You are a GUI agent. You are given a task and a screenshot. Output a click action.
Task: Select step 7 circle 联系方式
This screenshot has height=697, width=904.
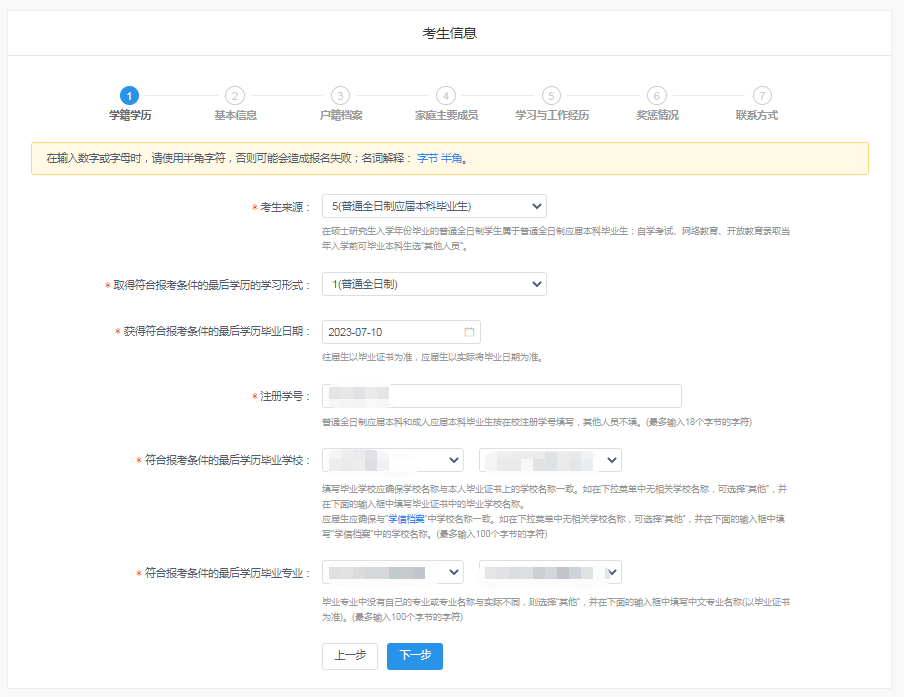tap(762, 95)
